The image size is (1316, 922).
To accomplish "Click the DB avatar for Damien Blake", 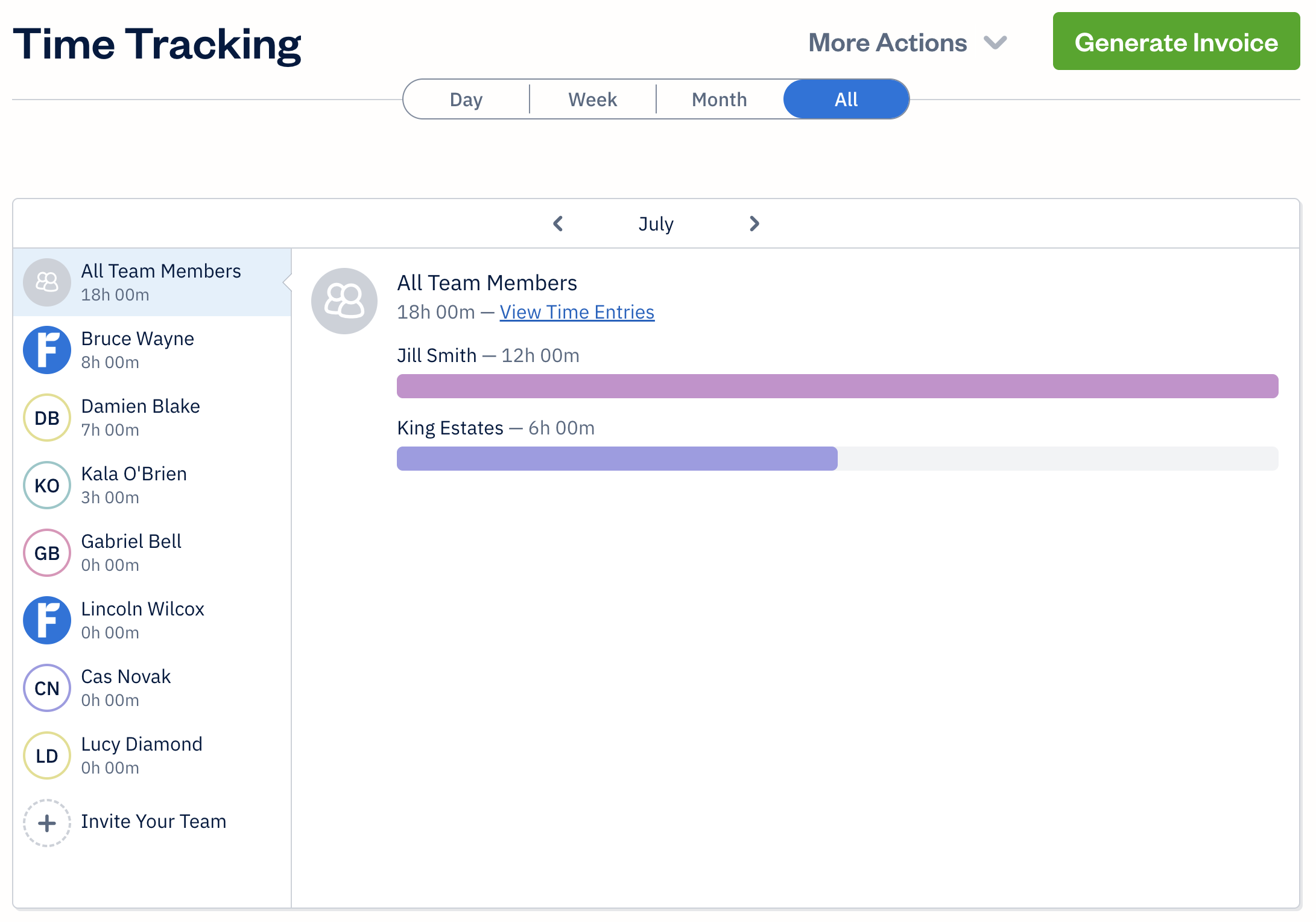I will (x=47, y=417).
